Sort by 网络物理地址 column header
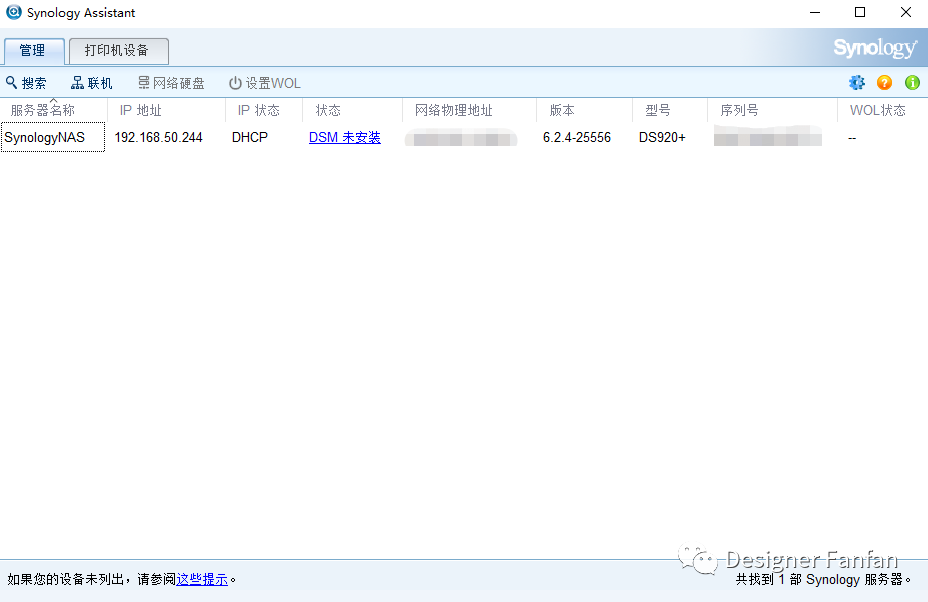The height and width of the screenshot is (602, 928). click(469, 110)
